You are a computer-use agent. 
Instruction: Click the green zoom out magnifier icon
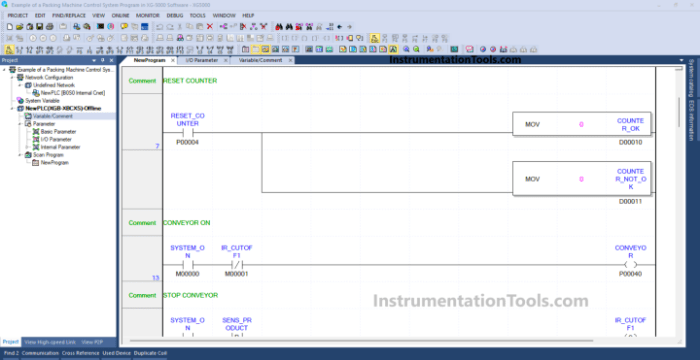click(416, 49)
